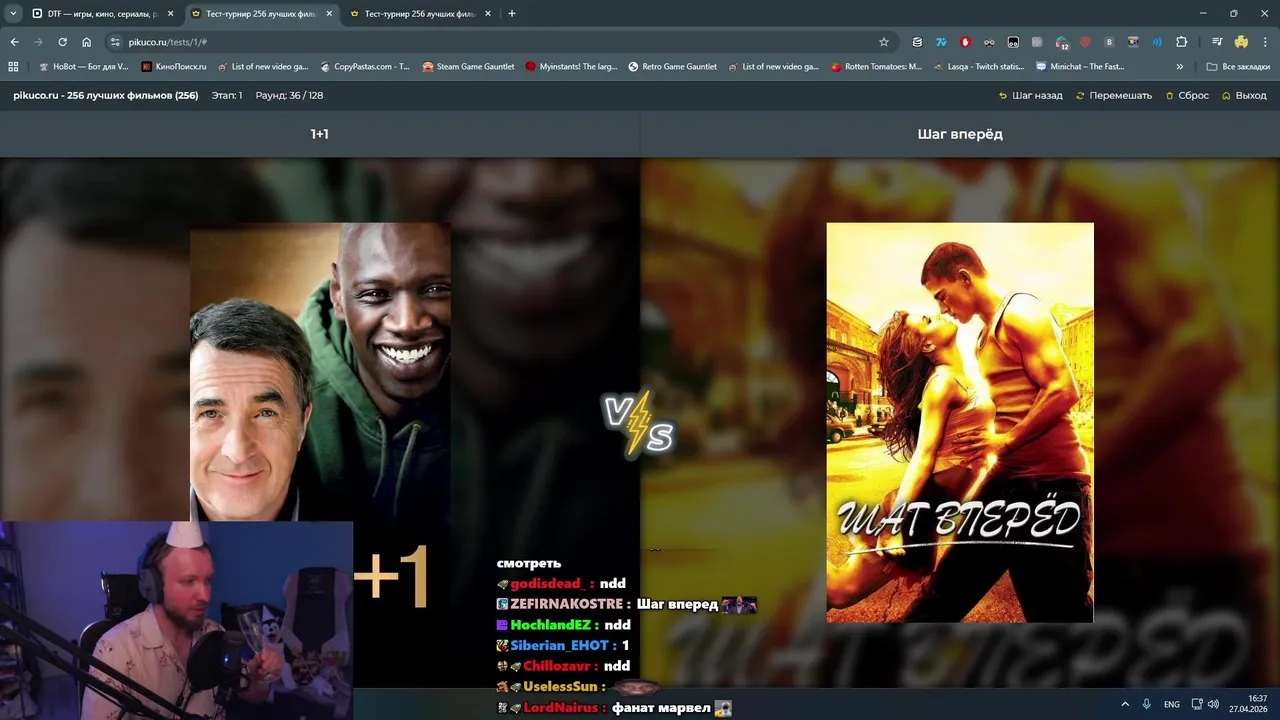Bookmark this page with the star
This screenshot has width=1280, height=720.
884,42
